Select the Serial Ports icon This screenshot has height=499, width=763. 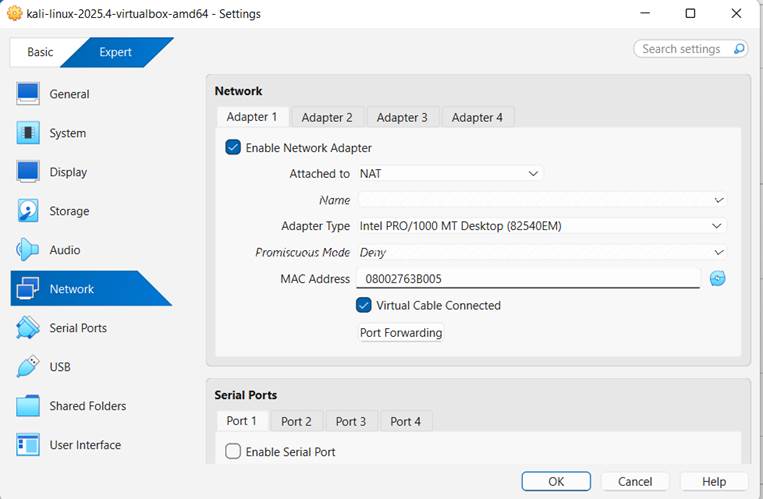pos(28,328)
